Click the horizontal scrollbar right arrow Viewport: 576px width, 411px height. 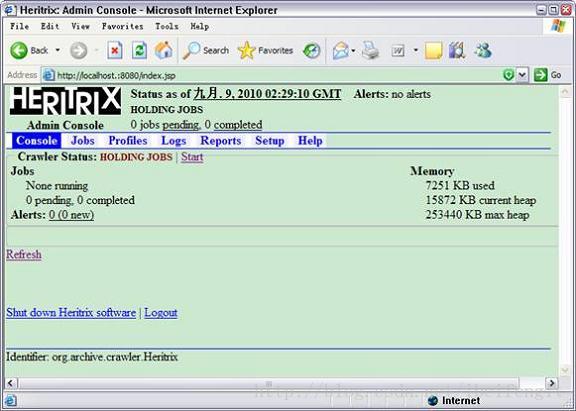coord(551,383)
